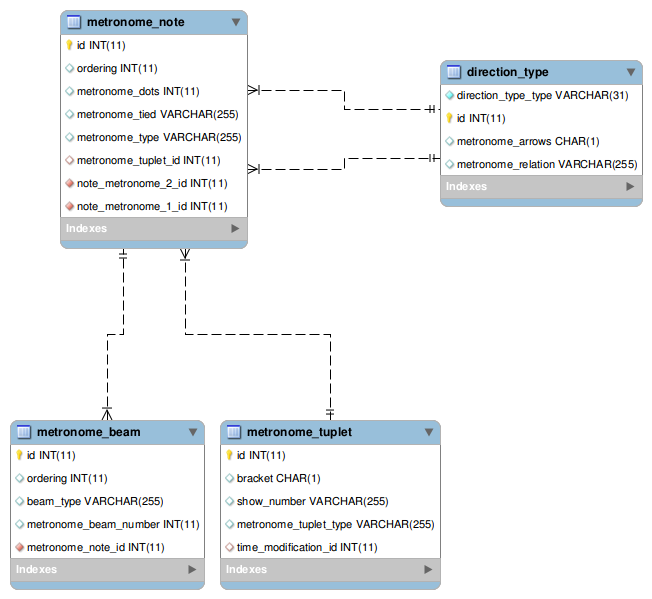Expand Indexes section of metronome_beam
Screen dimensions: 652x599
[192, 569]
